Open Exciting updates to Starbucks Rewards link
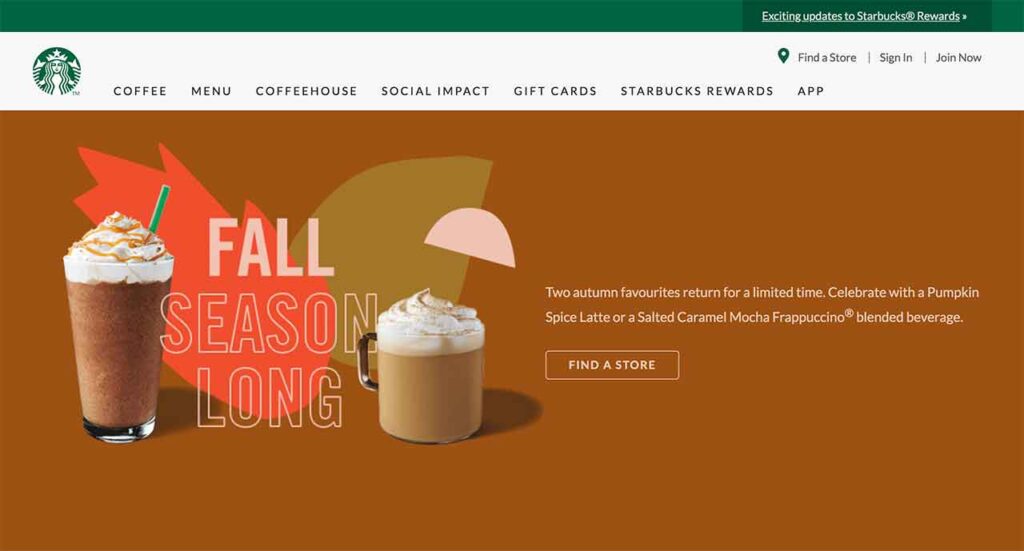The width and height of the screenshot is (1024, 551). tap(863, 16)
